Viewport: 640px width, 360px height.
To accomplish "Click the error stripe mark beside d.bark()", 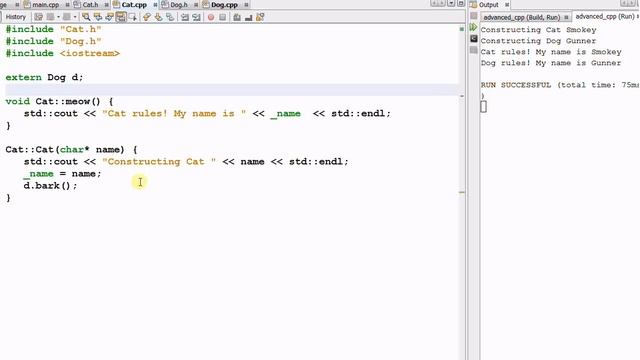I will tap(462, 192).
